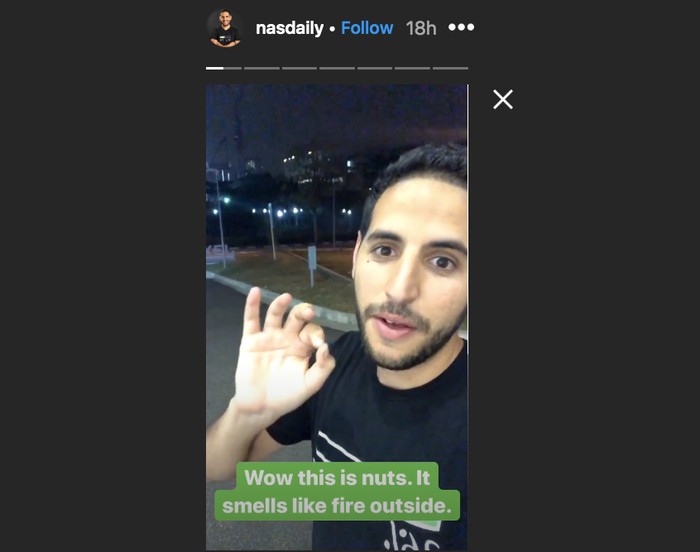700x552 pixels.
Task: Open the three-dots more options menu
Action: (461, 28)
